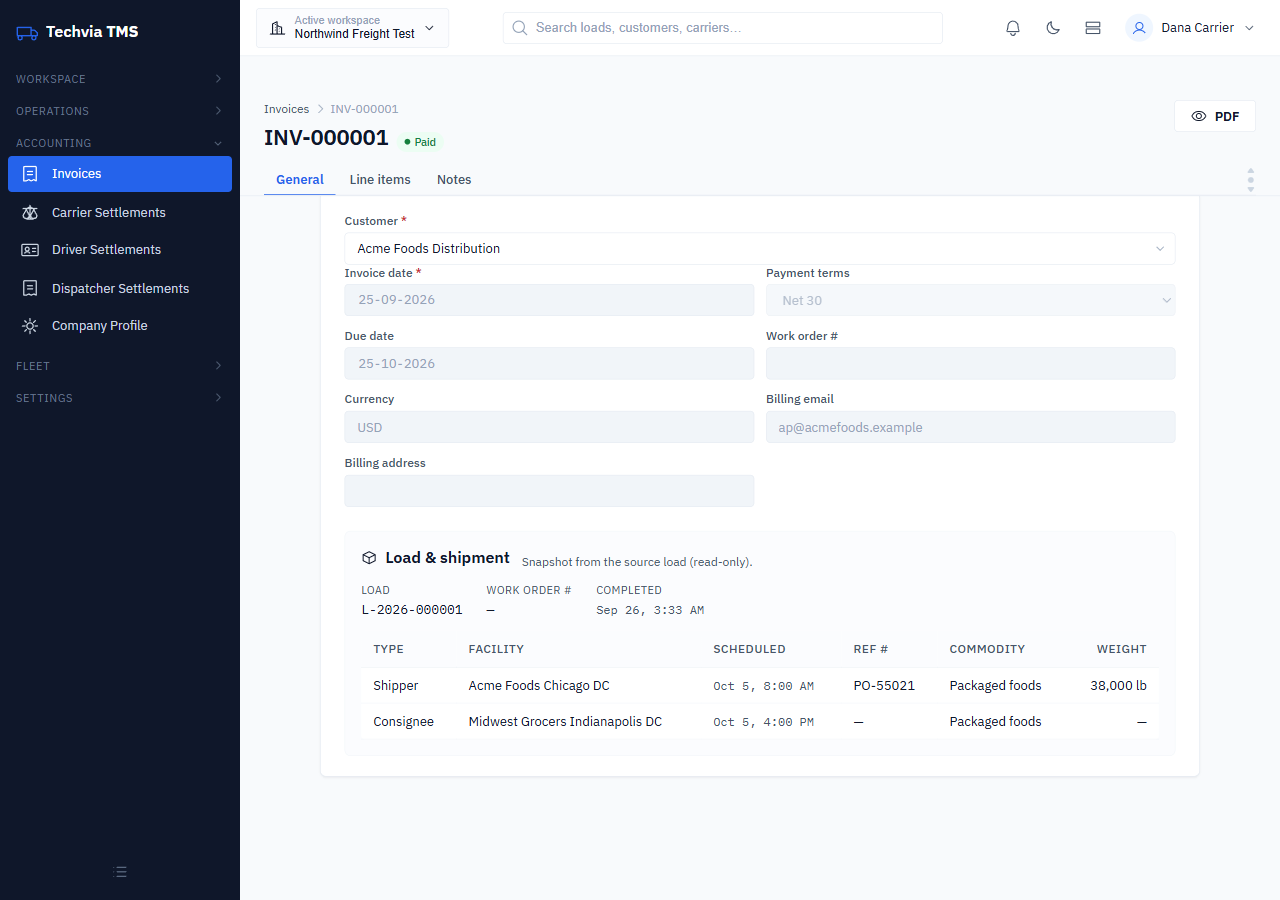Click the eye icon on PDF button

pos(1199,117)
